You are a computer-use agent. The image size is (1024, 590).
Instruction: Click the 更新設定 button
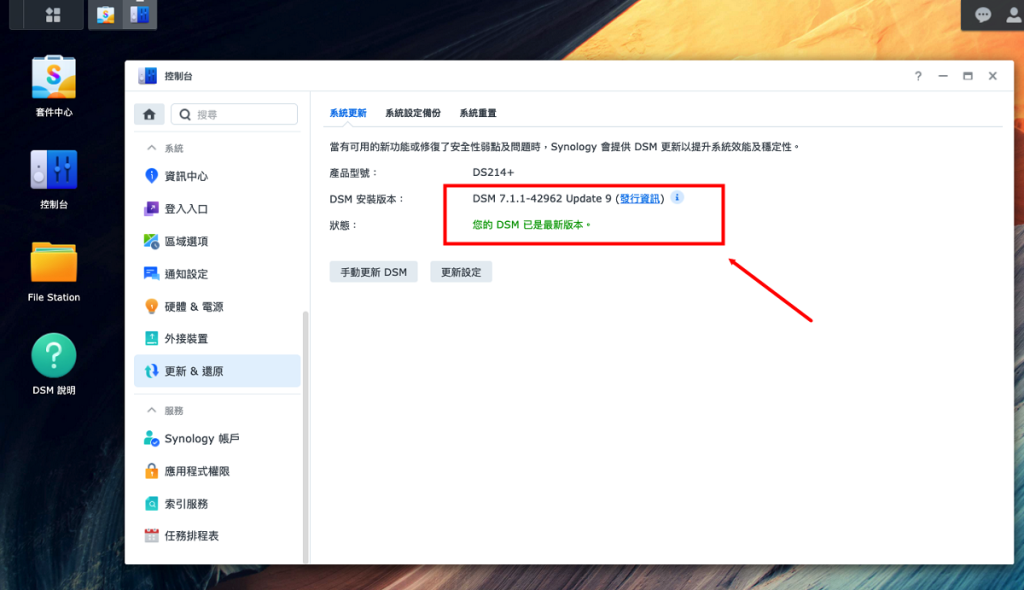[x=461, y=272]
